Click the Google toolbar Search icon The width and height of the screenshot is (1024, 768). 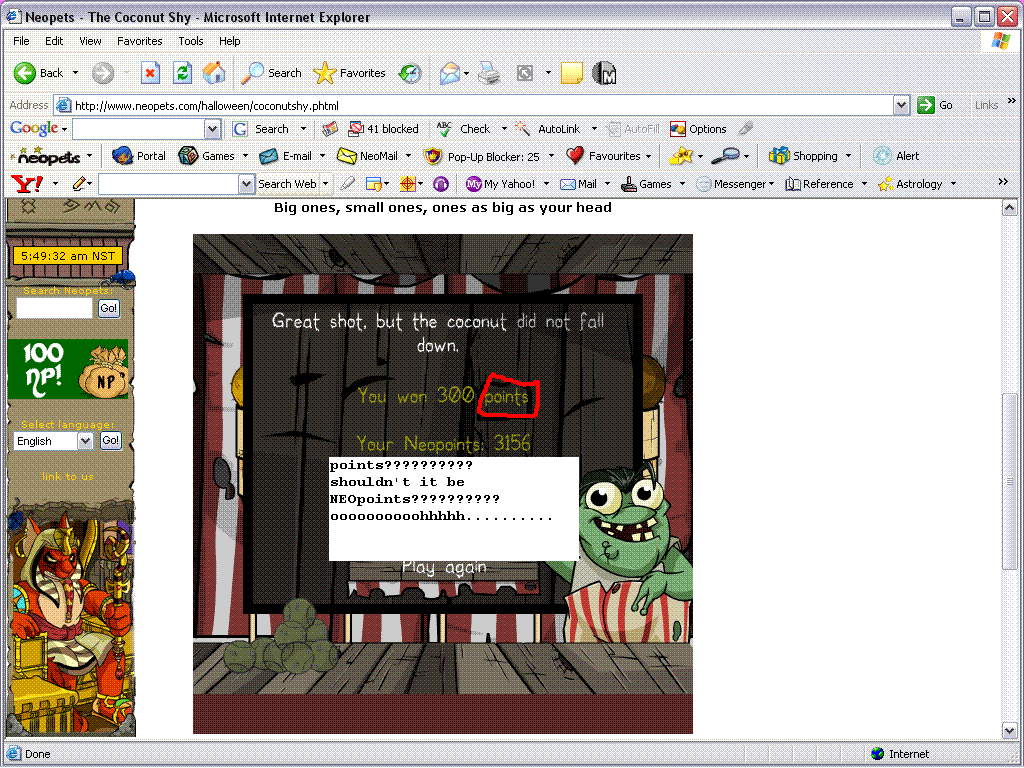pos(240,129)
